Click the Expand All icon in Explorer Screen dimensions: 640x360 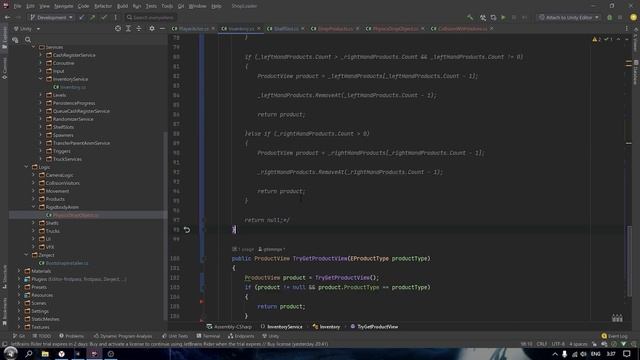click(x=128, y=29)
